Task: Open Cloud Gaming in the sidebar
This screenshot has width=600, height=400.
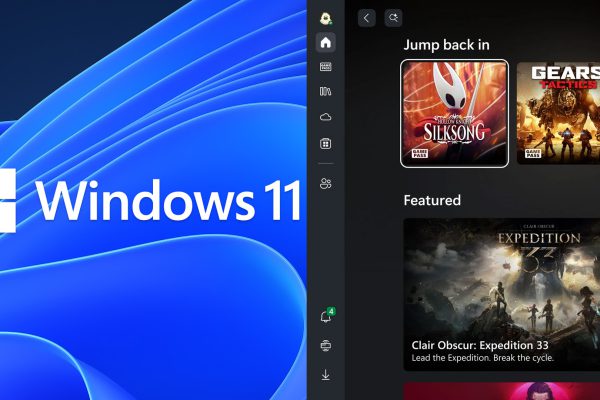Action: tap(325, 117)
